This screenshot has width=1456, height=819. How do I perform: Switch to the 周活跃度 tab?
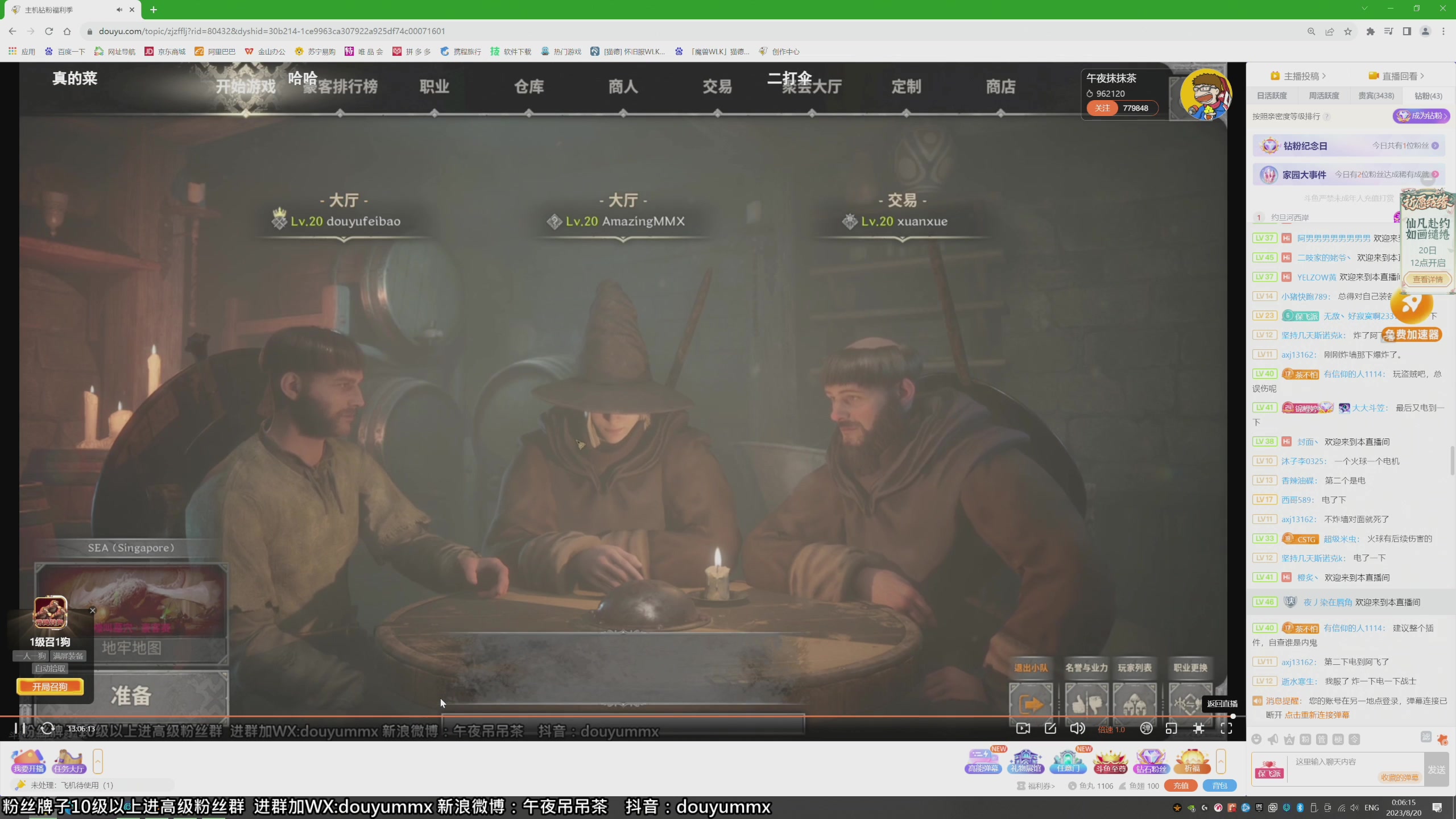(1324, 96)
